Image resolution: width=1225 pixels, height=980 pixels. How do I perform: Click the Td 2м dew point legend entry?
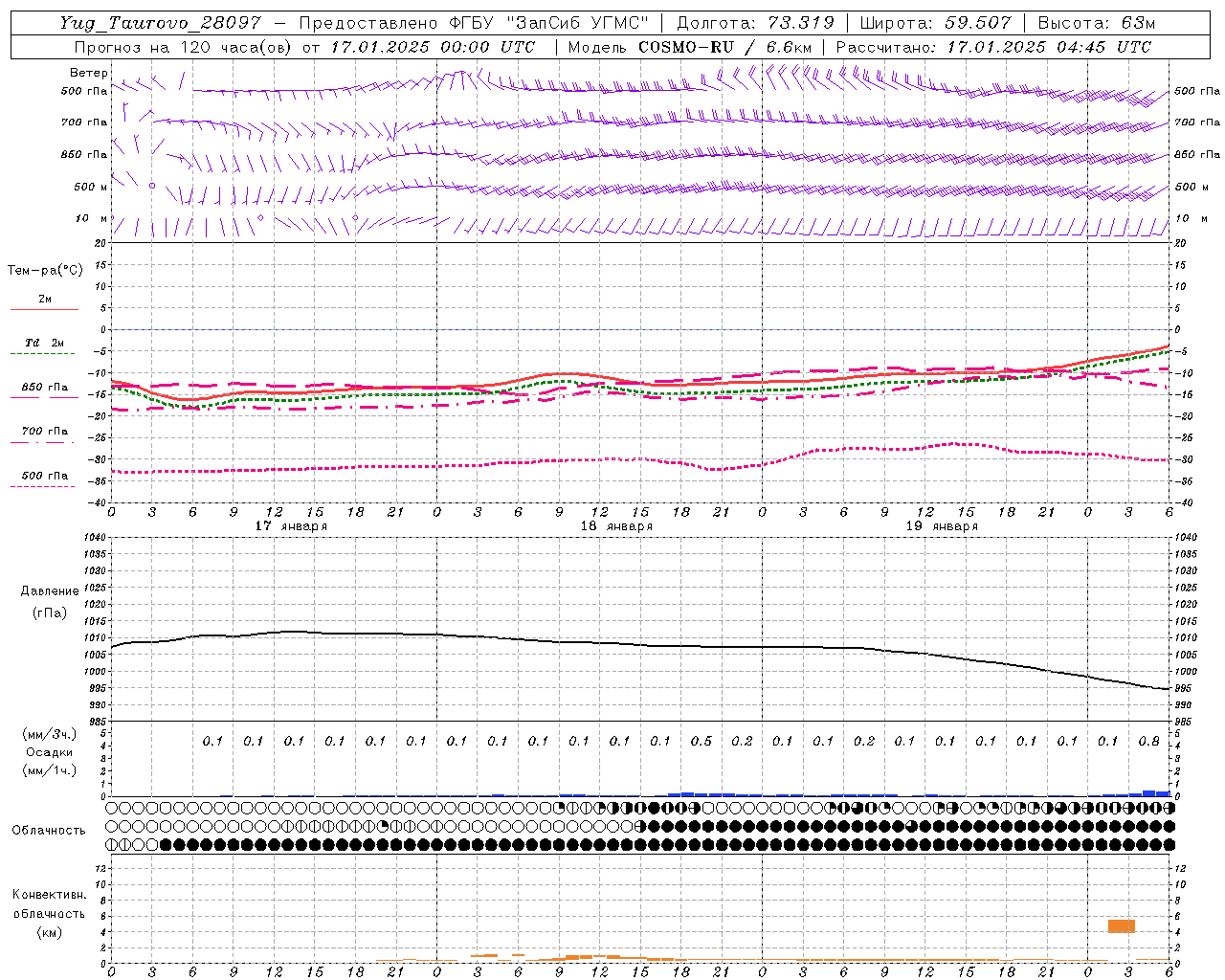coord(44,343)
